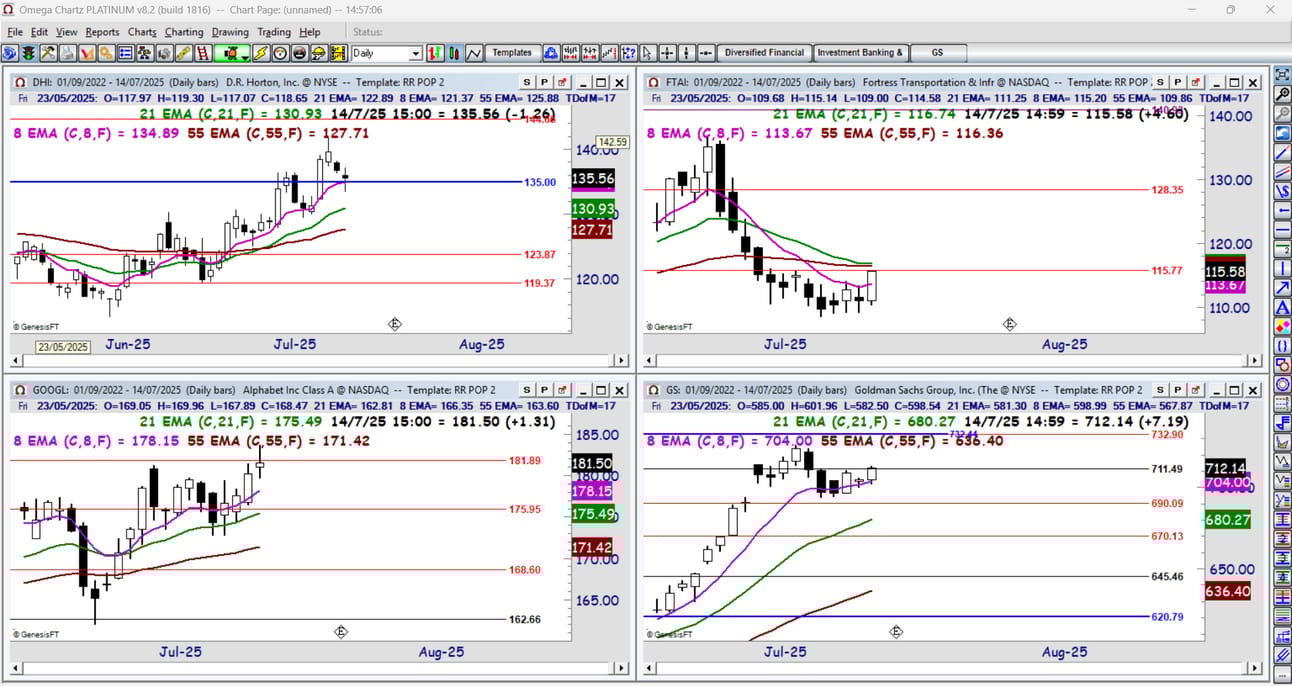The width and height of the screenshot is (1292, 686).
Task: Open the DHI chart title-bar menu icon
Action: (x=20, y=82)
